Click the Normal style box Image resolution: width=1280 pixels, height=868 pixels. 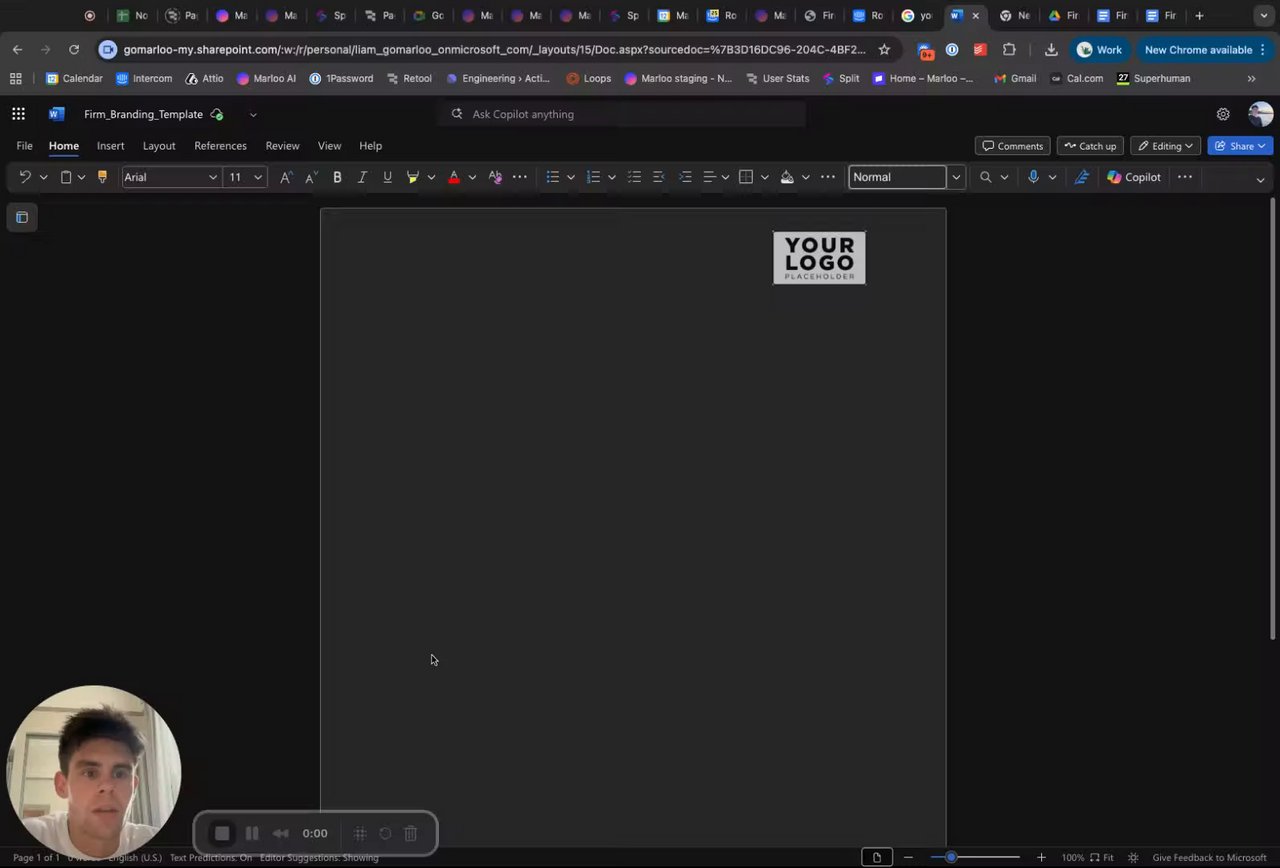pos(897,177)
